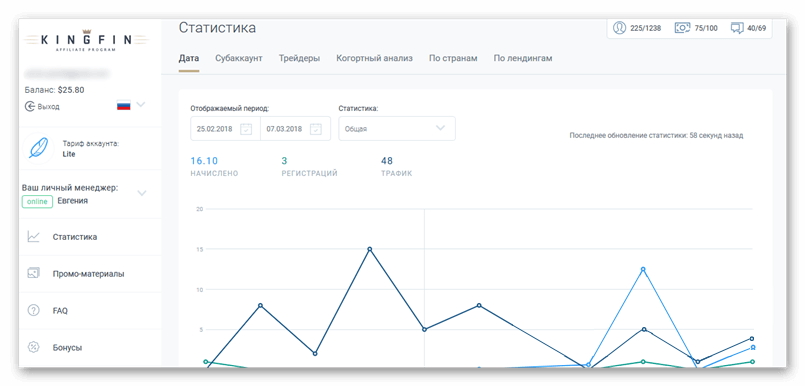Open the Когортный анализ tab
Image resolution: width=805 pixels, height=386 pixels.
[x=374, y=59]
